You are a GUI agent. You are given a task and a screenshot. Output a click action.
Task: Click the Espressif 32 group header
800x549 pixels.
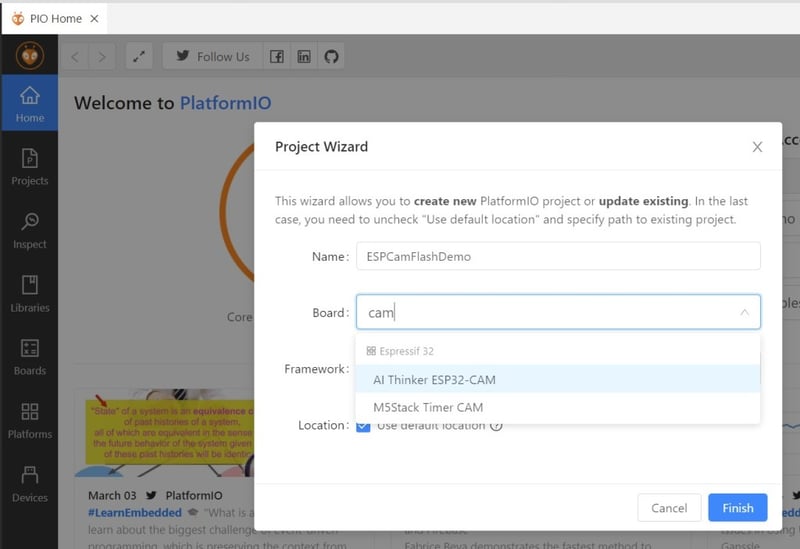(400, 351)
